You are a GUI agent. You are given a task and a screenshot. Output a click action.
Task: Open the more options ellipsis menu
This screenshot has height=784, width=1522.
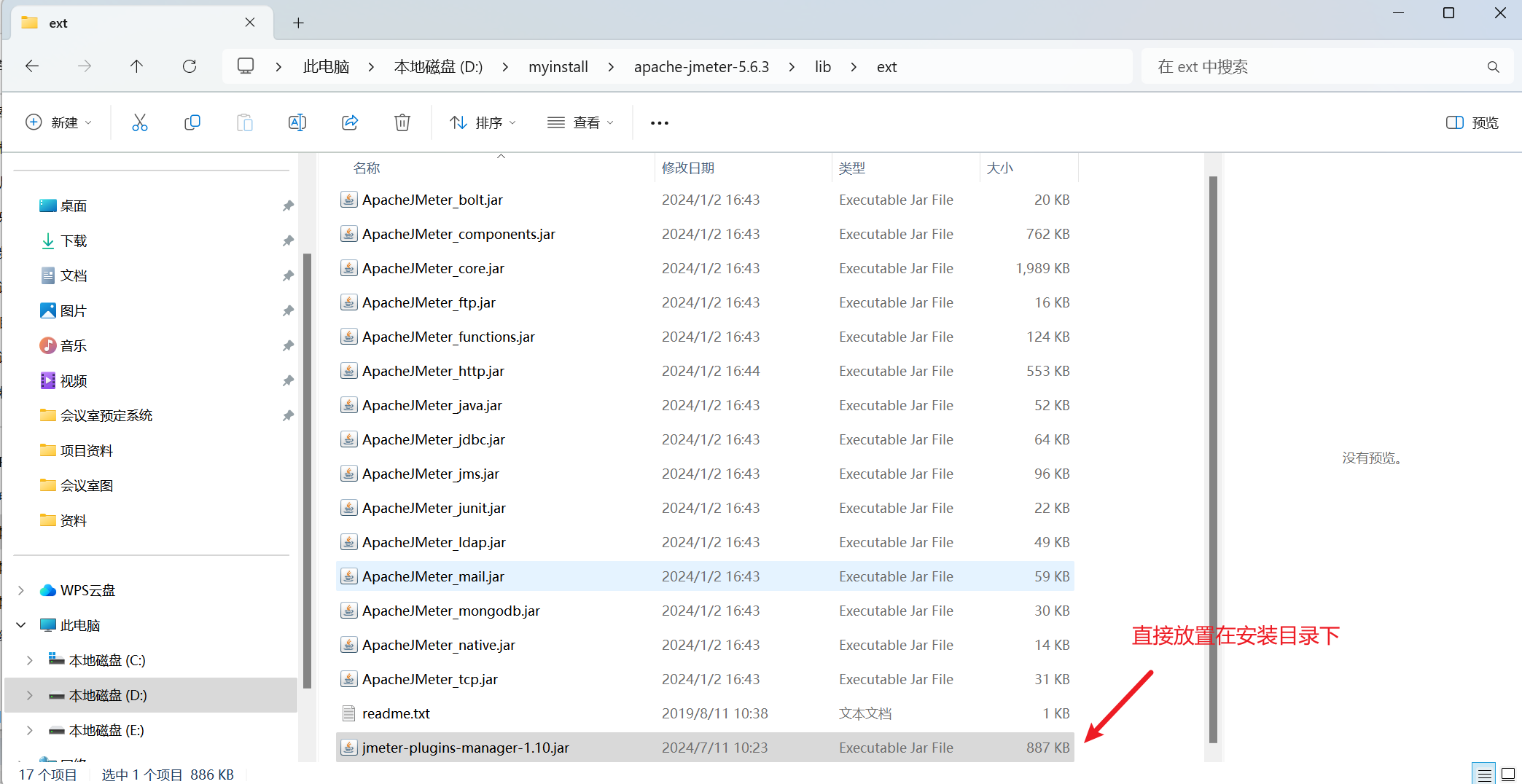tap(660, 123)
